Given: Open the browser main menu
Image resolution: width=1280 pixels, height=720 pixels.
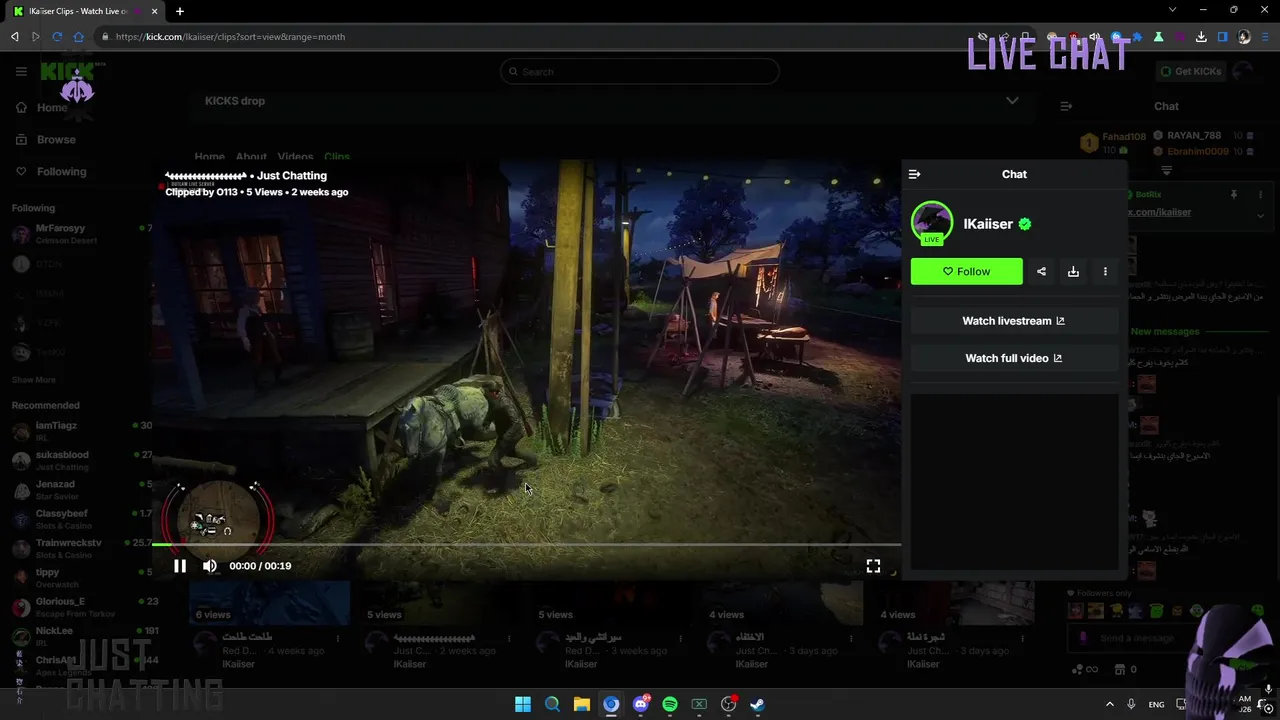Looking at the screenshot, I should click(1265, 37).
